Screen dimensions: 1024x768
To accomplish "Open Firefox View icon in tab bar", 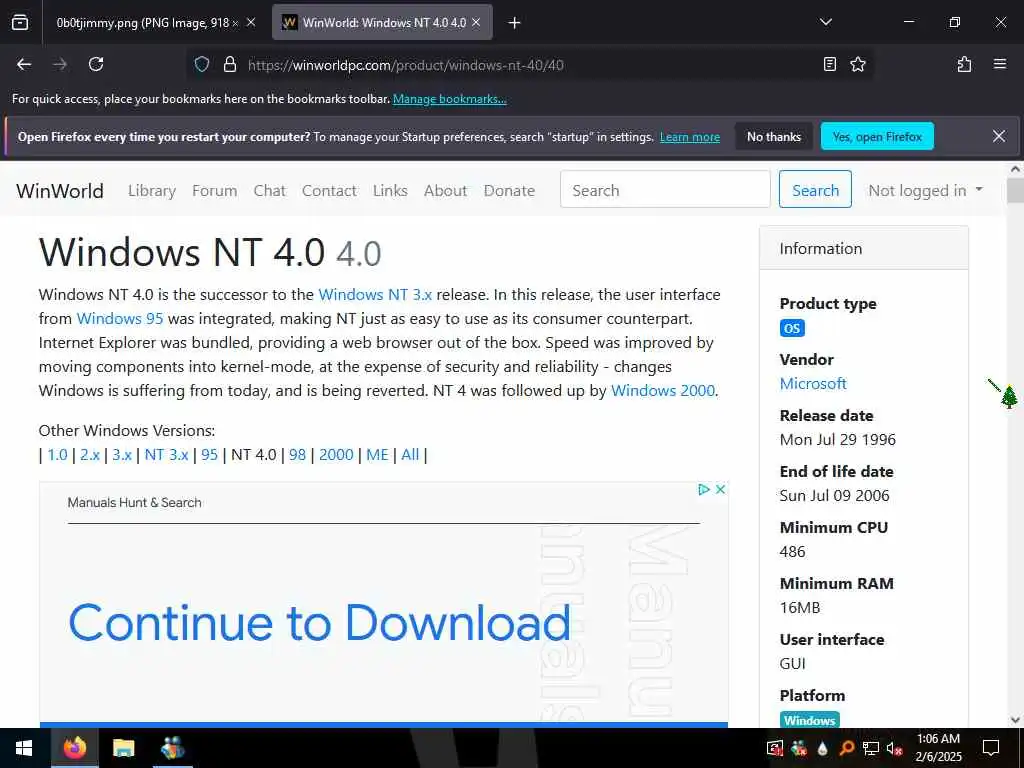I will pos(20,22).
